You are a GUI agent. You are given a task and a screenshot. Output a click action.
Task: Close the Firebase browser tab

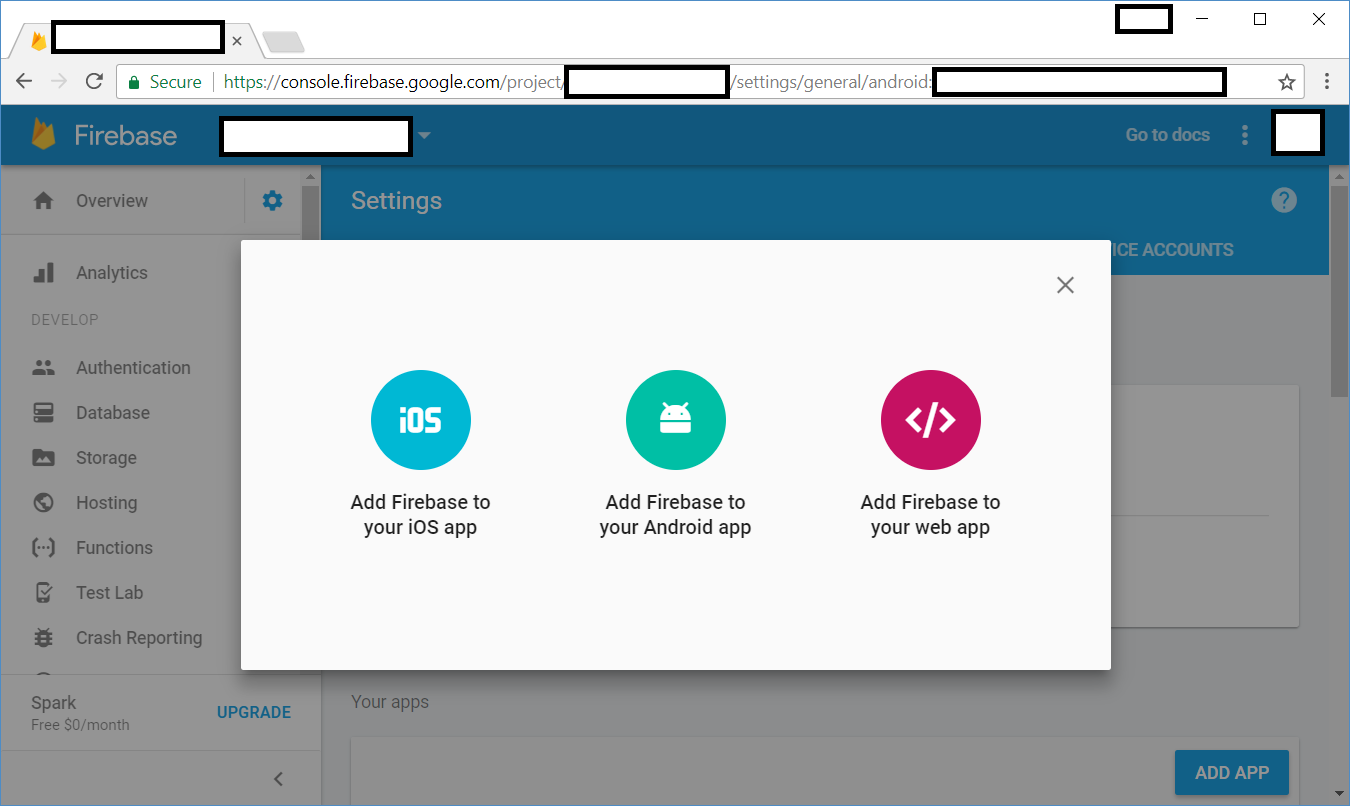(237, 41)
